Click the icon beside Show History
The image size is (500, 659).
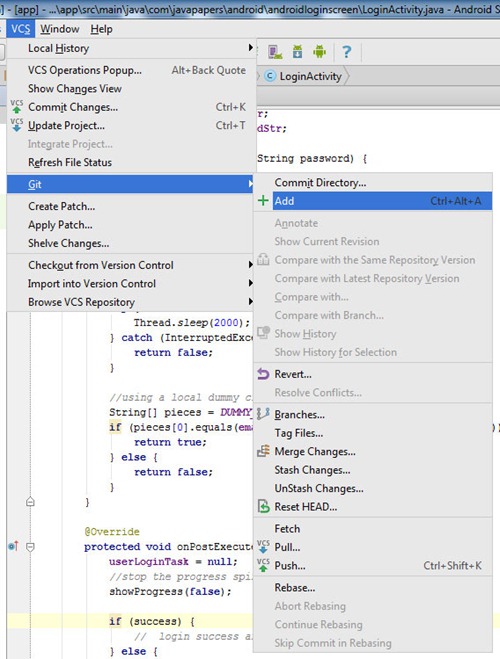263,332
